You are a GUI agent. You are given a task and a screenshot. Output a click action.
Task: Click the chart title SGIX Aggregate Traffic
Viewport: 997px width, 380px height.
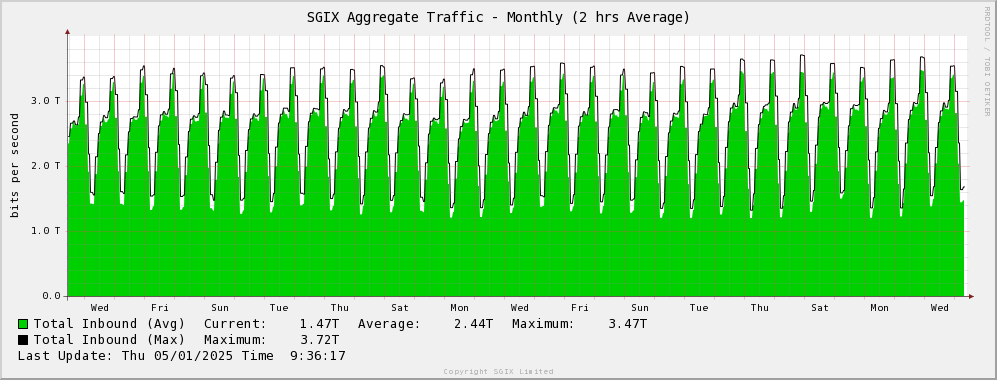498,17
